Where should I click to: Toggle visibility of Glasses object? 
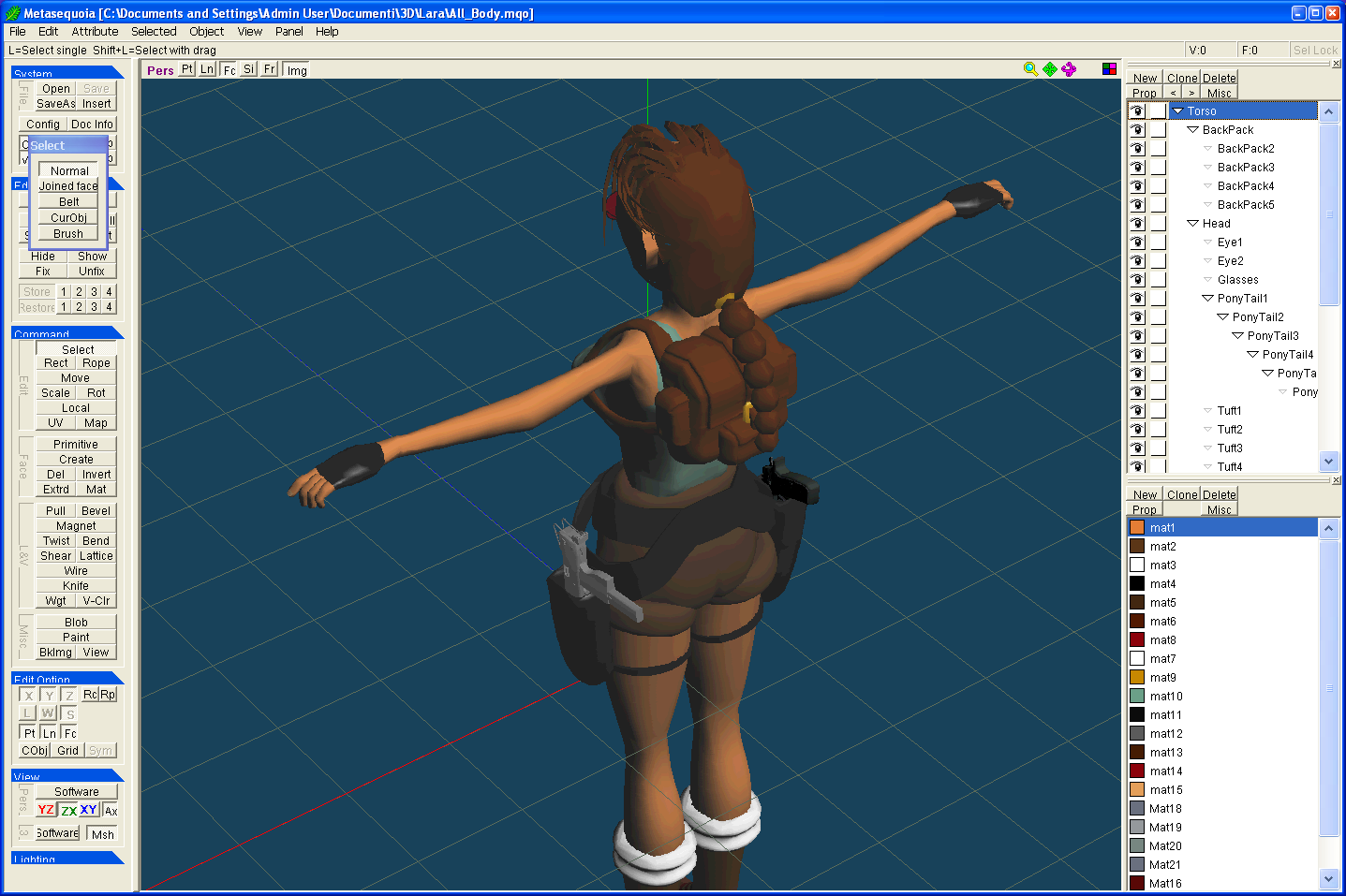(x=1137, y=280)
